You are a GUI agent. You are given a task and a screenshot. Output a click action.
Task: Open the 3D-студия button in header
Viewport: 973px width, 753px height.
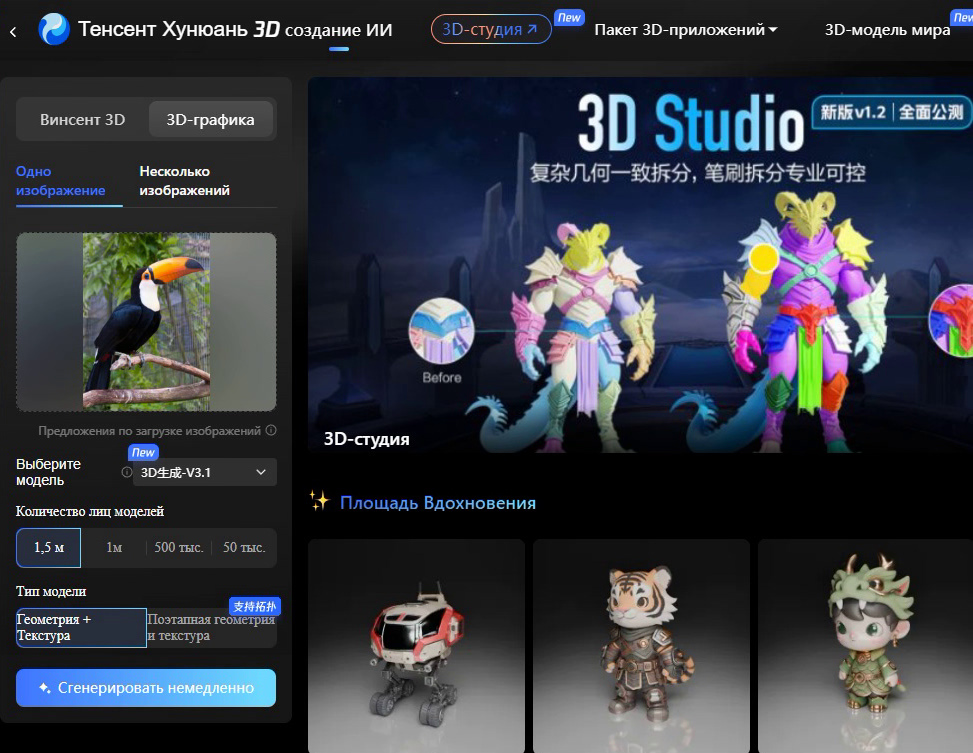pyautogui.click(x=491, y=29)
